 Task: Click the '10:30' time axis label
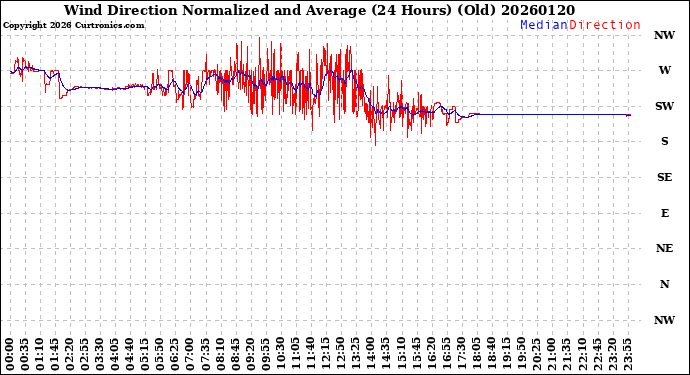[x=280, y=354]
